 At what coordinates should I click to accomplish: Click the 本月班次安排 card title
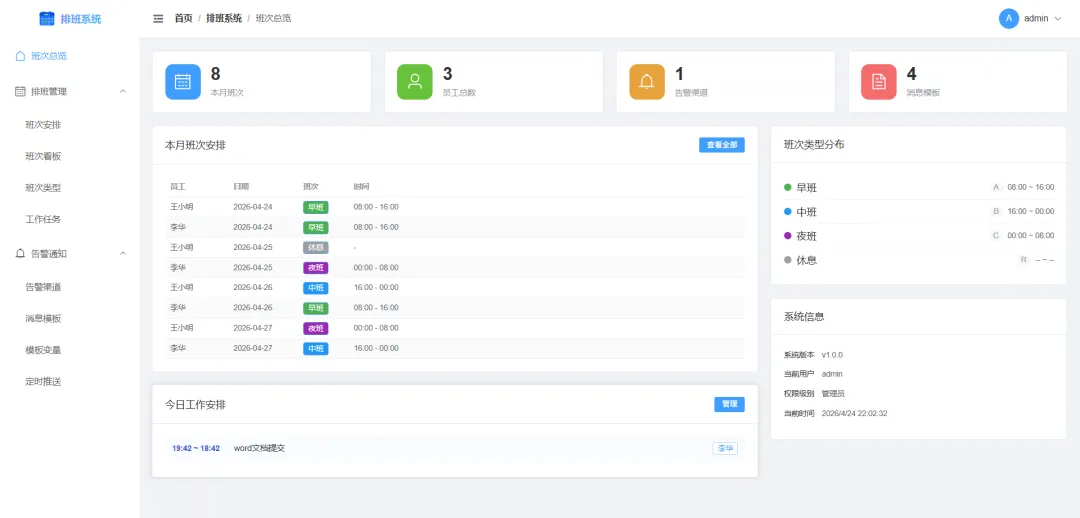pos(196,145)
